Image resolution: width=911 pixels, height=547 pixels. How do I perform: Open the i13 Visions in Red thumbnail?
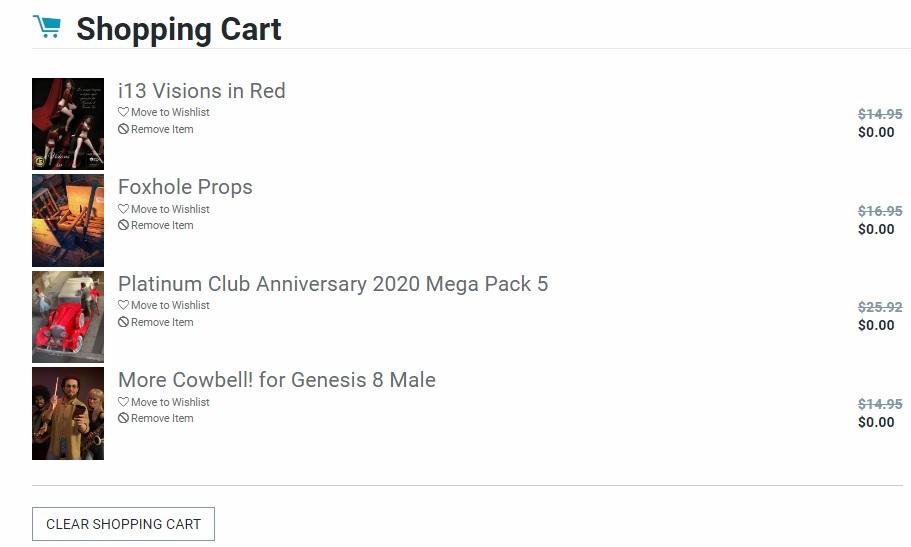pos(68,124)
